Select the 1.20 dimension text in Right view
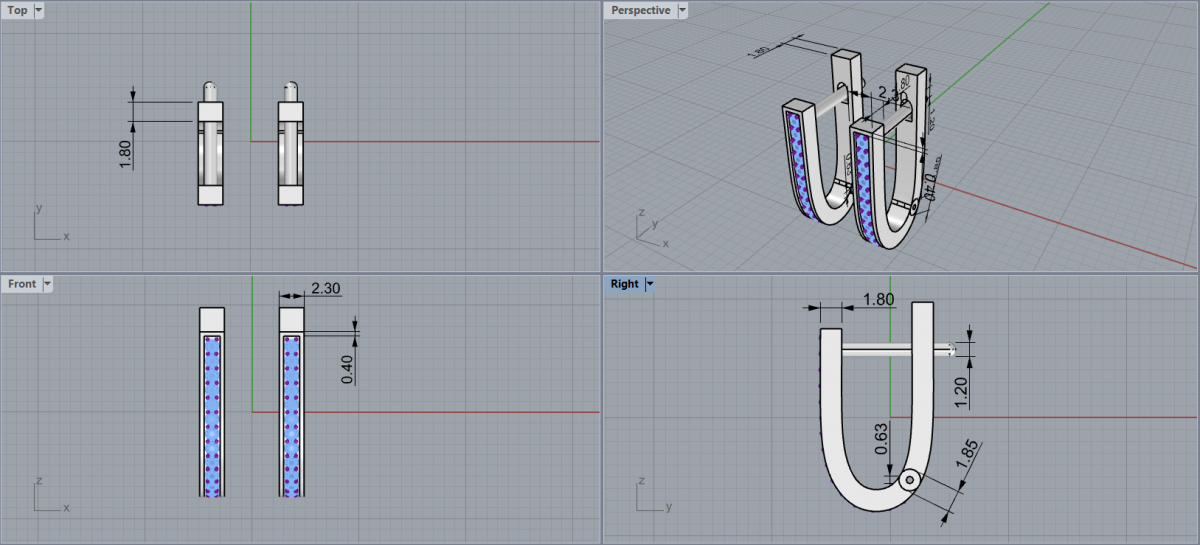 [x=962, y=391]
